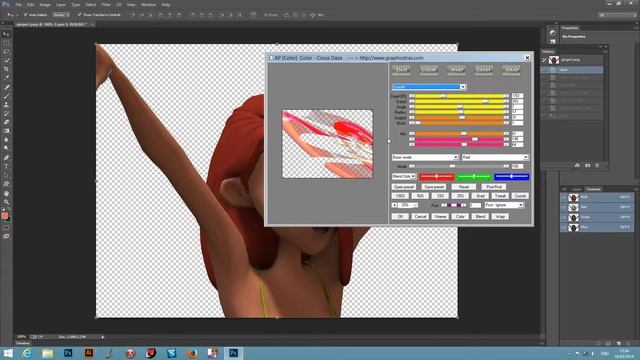Select the Lasso tool
This screenshot has height=360, width=640.
tap(6, 52)
